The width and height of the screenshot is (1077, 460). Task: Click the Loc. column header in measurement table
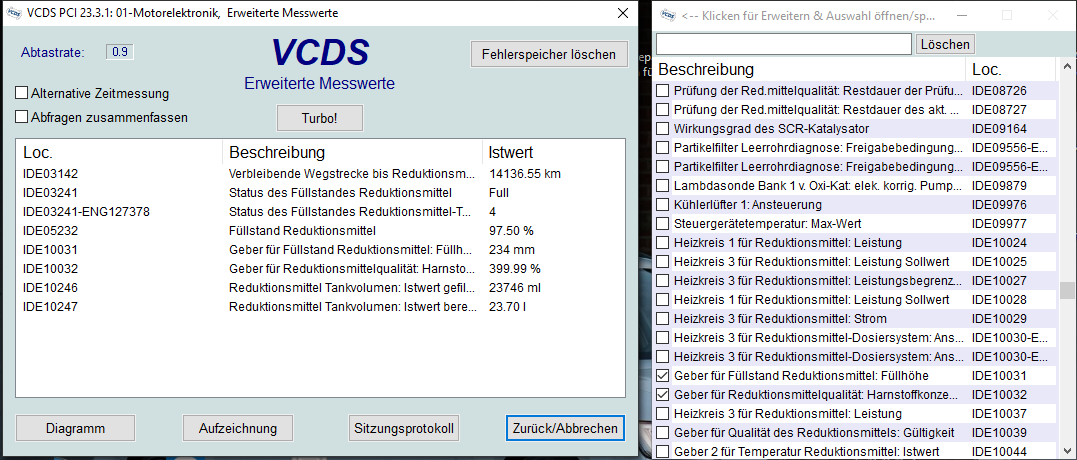(38, 152)
